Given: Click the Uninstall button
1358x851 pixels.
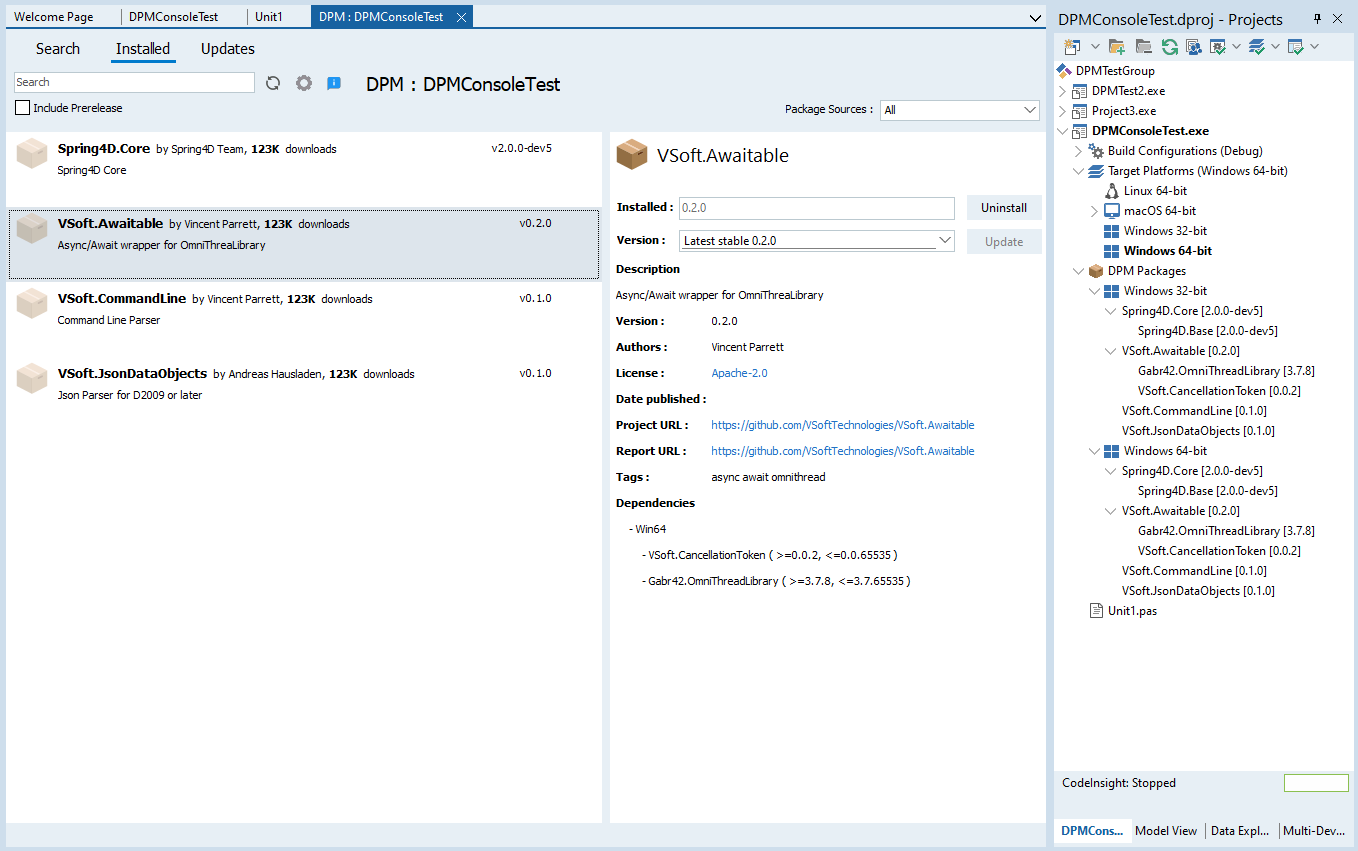Looking at the screenshot, I should click(x=1004, y=208).
